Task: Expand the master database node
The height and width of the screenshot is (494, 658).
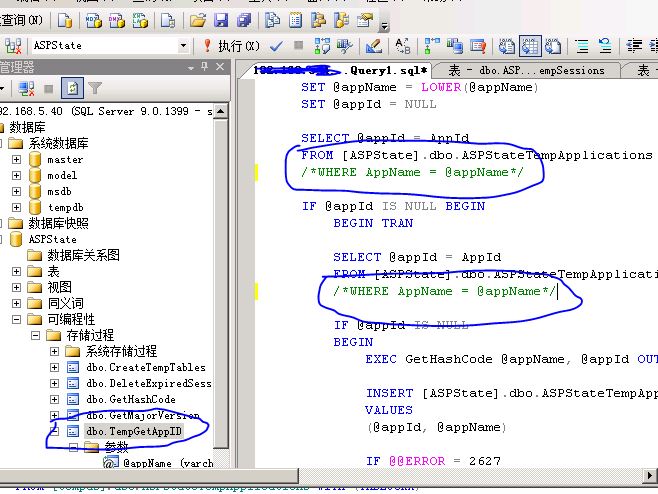Action: pos(17,160)
